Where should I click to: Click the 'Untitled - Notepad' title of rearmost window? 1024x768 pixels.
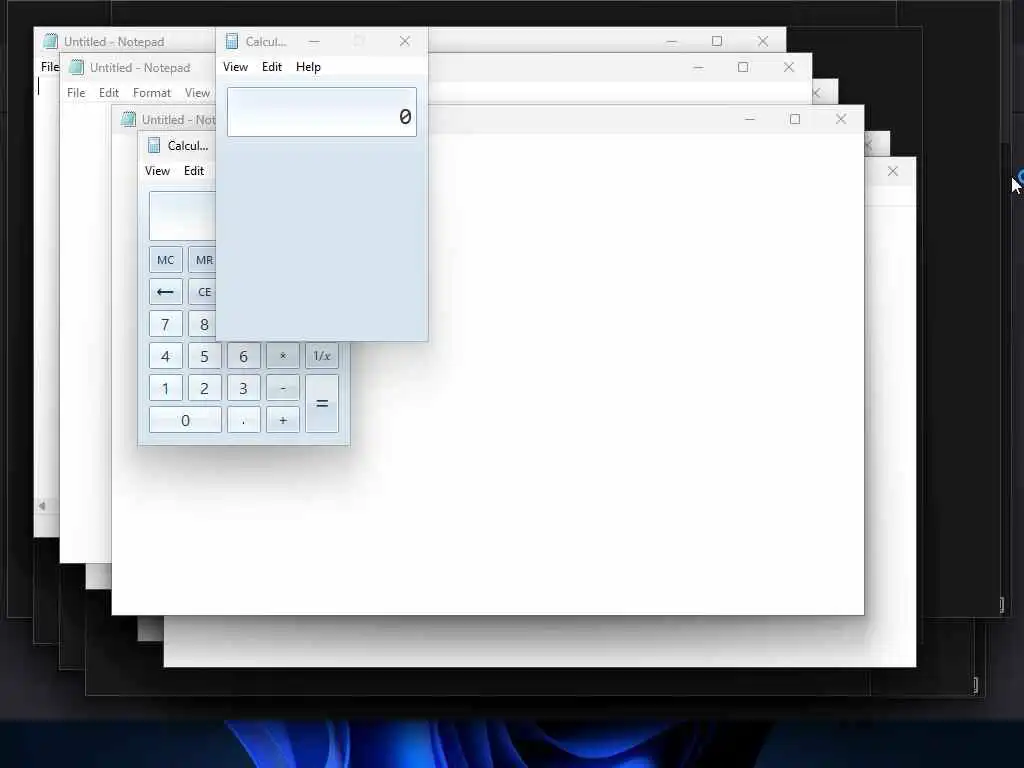[114, 41]
